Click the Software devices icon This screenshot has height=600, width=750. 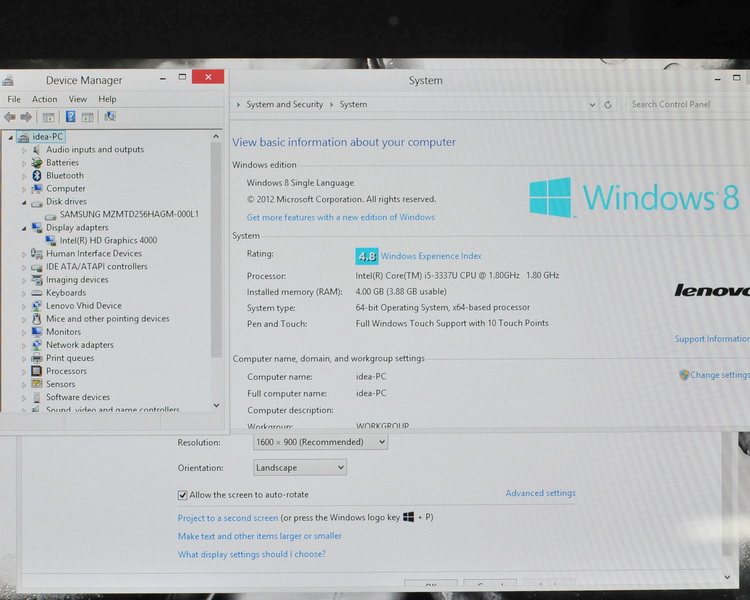(37, 397)
